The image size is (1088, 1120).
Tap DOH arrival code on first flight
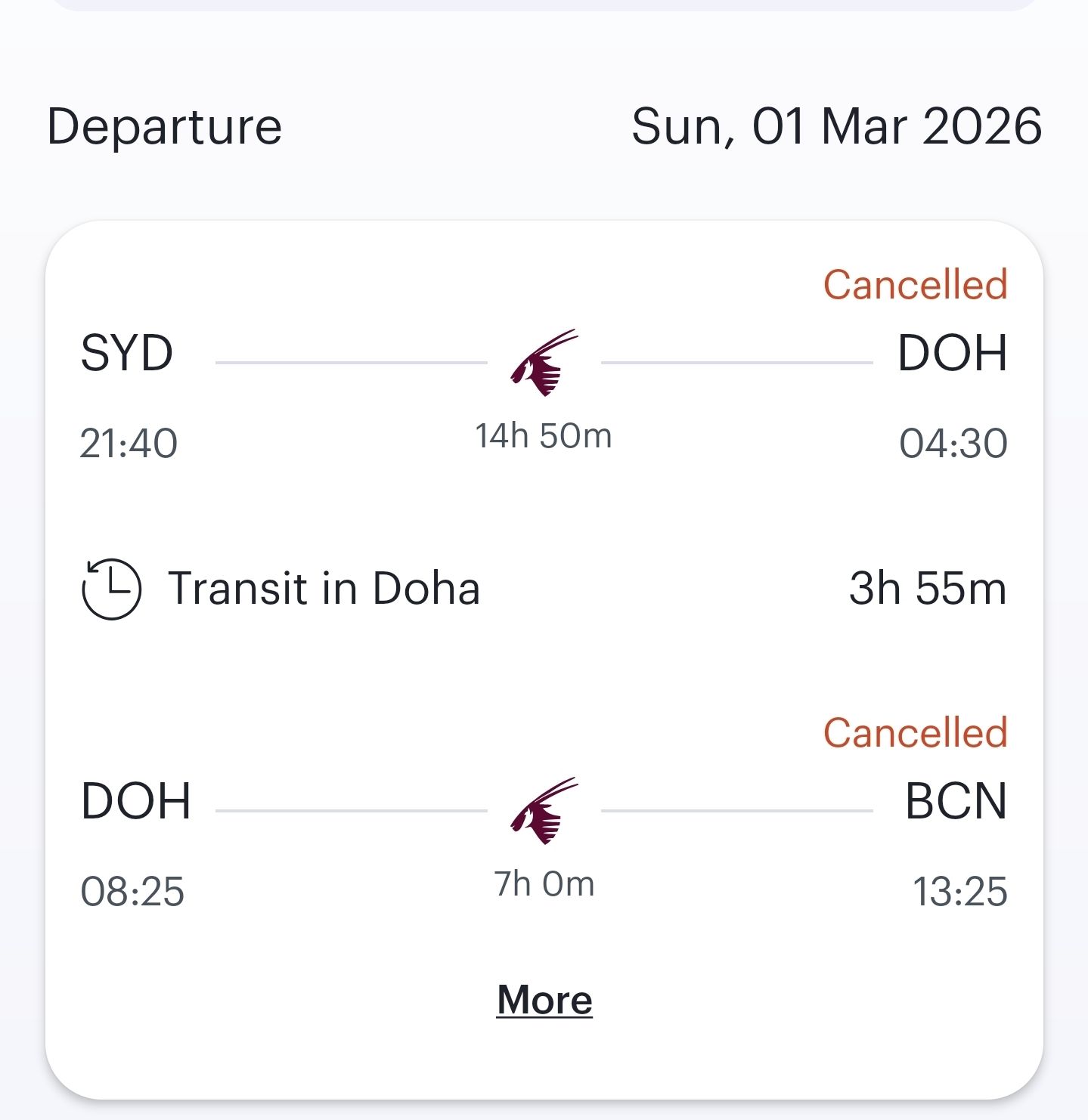pyautogui.click(x=952, y=353)
